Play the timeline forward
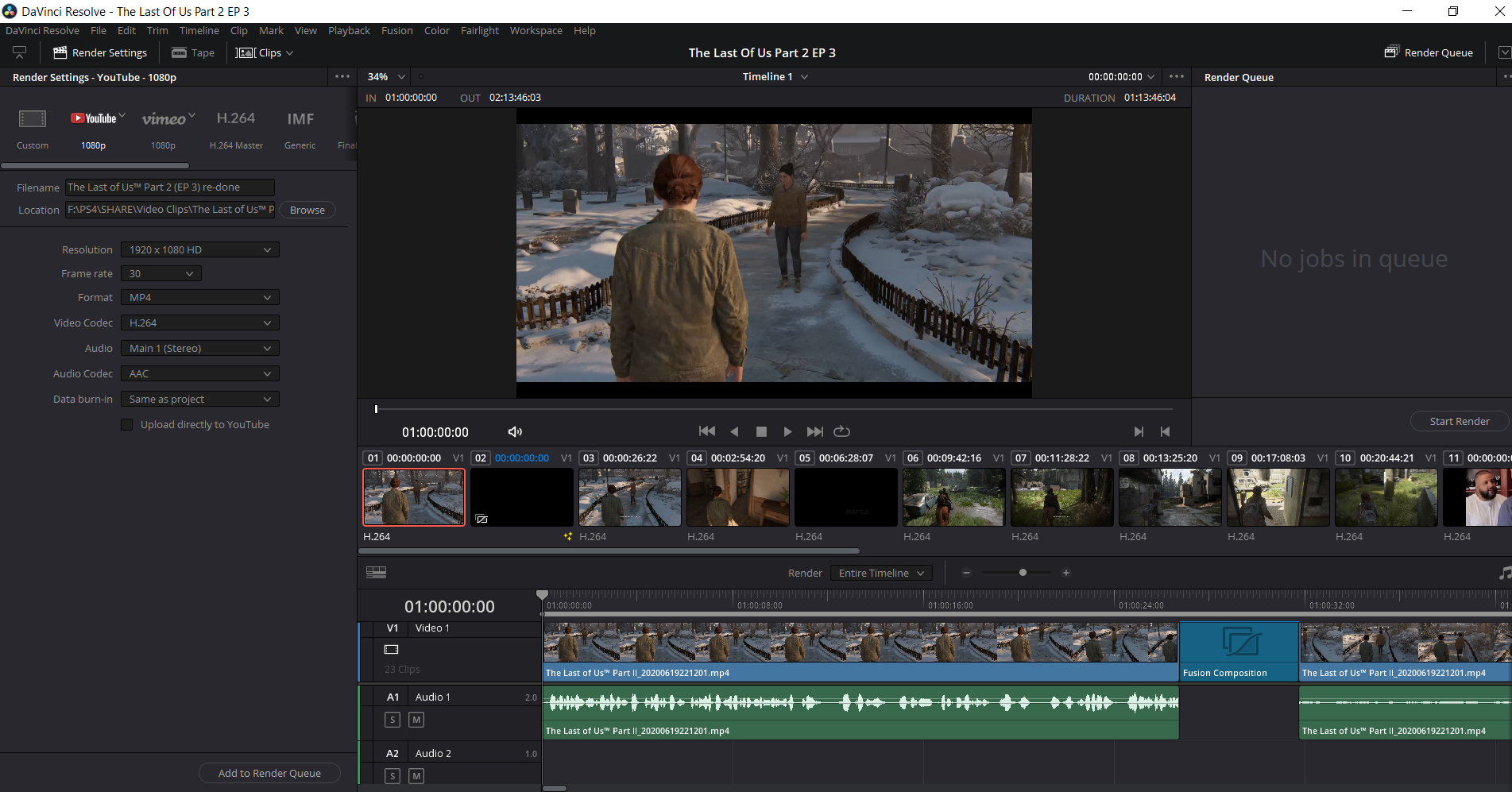This screenshot has width=1512, height=792. 787,431
